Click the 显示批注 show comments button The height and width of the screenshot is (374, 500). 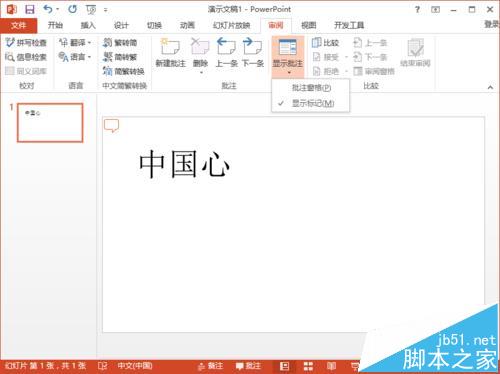point(288,56)
